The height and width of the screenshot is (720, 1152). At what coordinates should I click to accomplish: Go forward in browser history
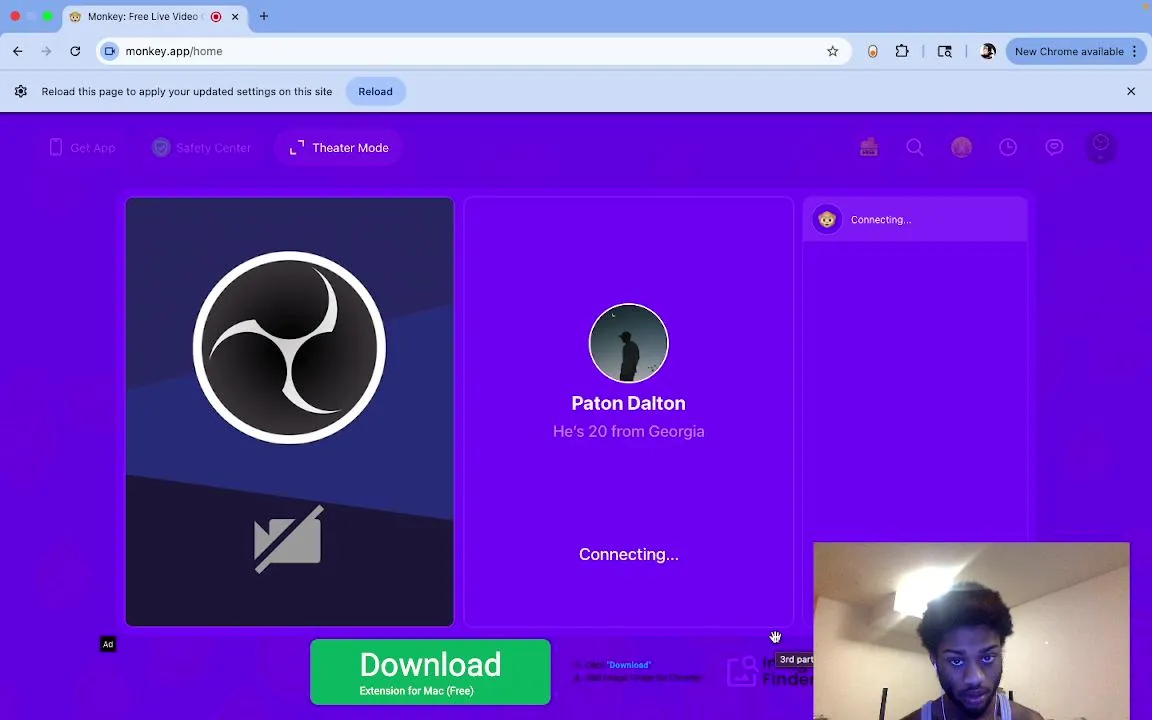46,51
